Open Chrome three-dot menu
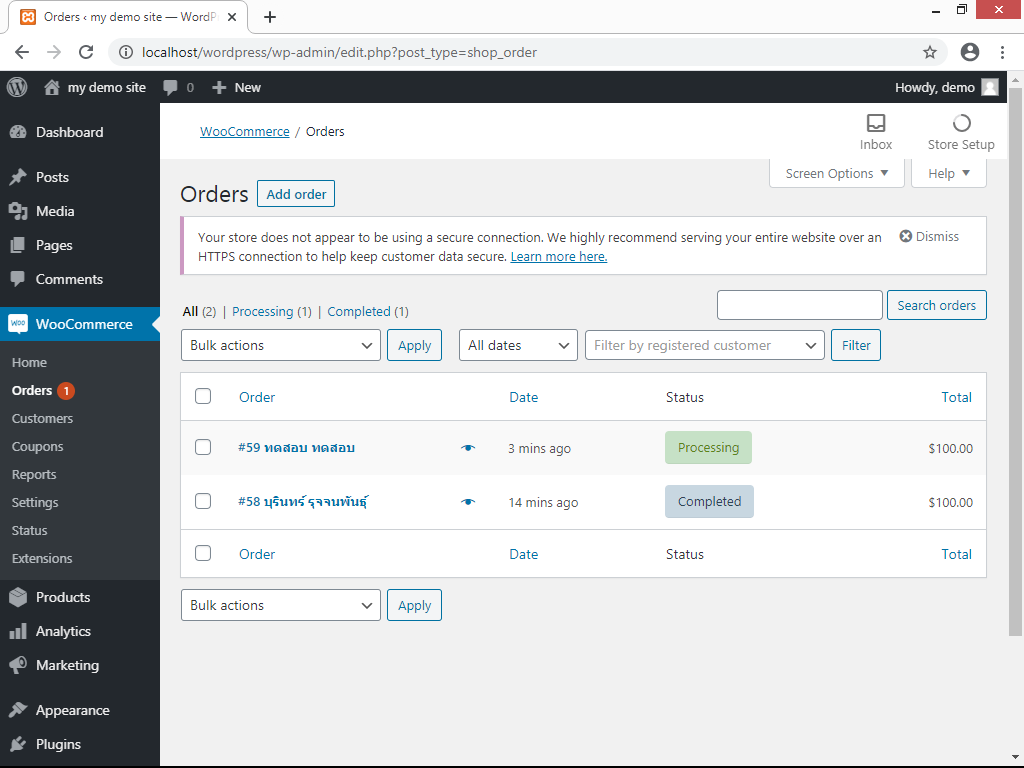Screen dimensions: 1024x768 coord(1002,52)
